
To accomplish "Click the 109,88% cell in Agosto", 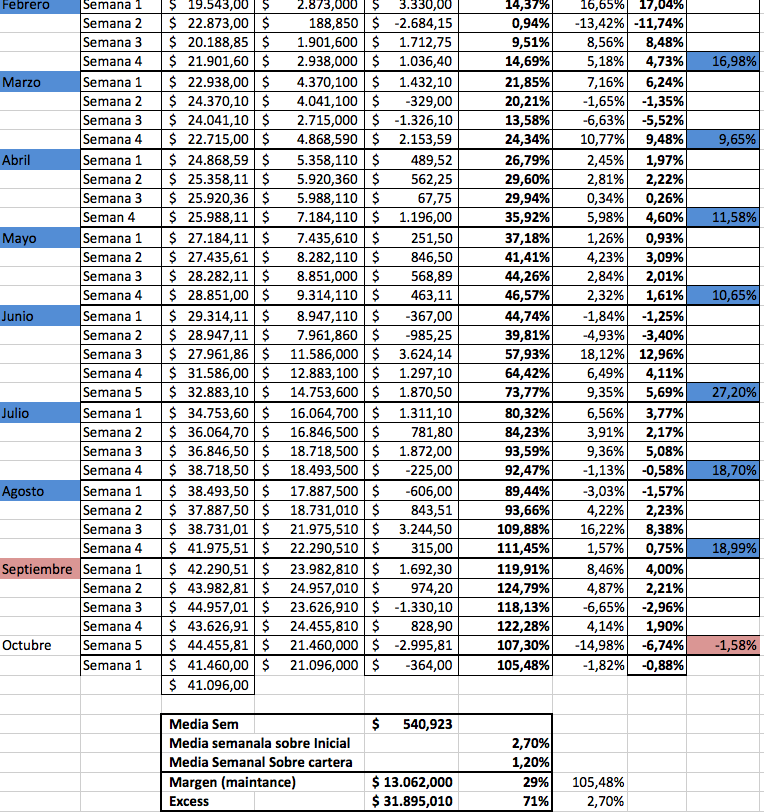I will pyautogui.click(x=506, y=529).
